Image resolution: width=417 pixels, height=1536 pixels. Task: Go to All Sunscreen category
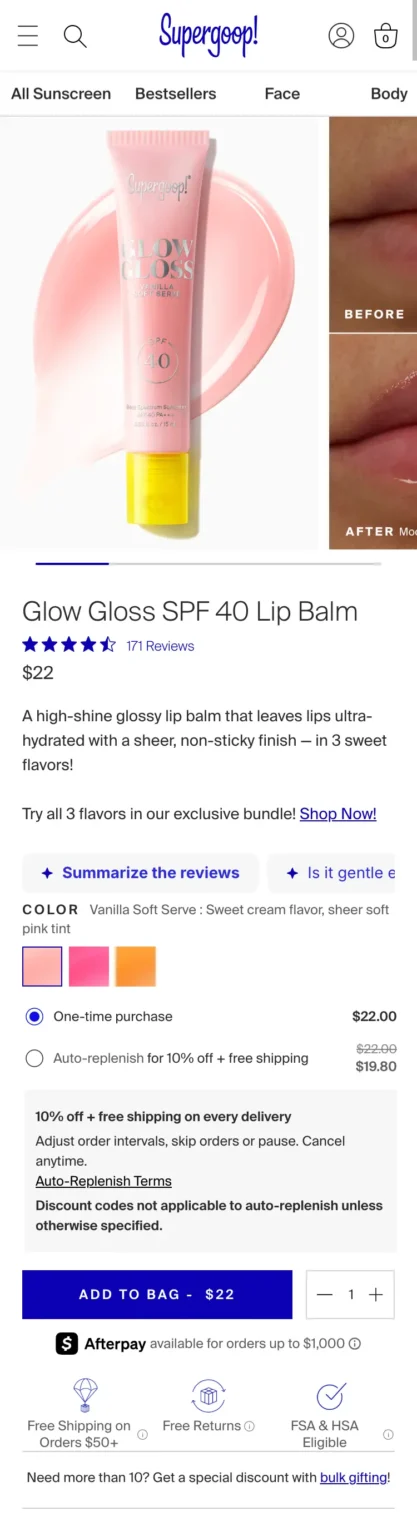point(61,93)
